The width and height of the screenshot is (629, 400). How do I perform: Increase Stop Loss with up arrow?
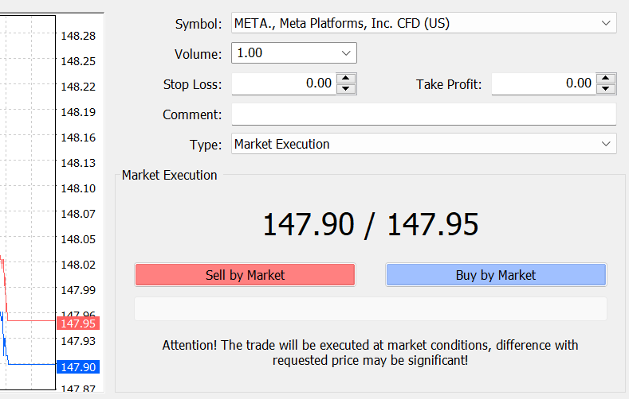click(x=346, y=79)
